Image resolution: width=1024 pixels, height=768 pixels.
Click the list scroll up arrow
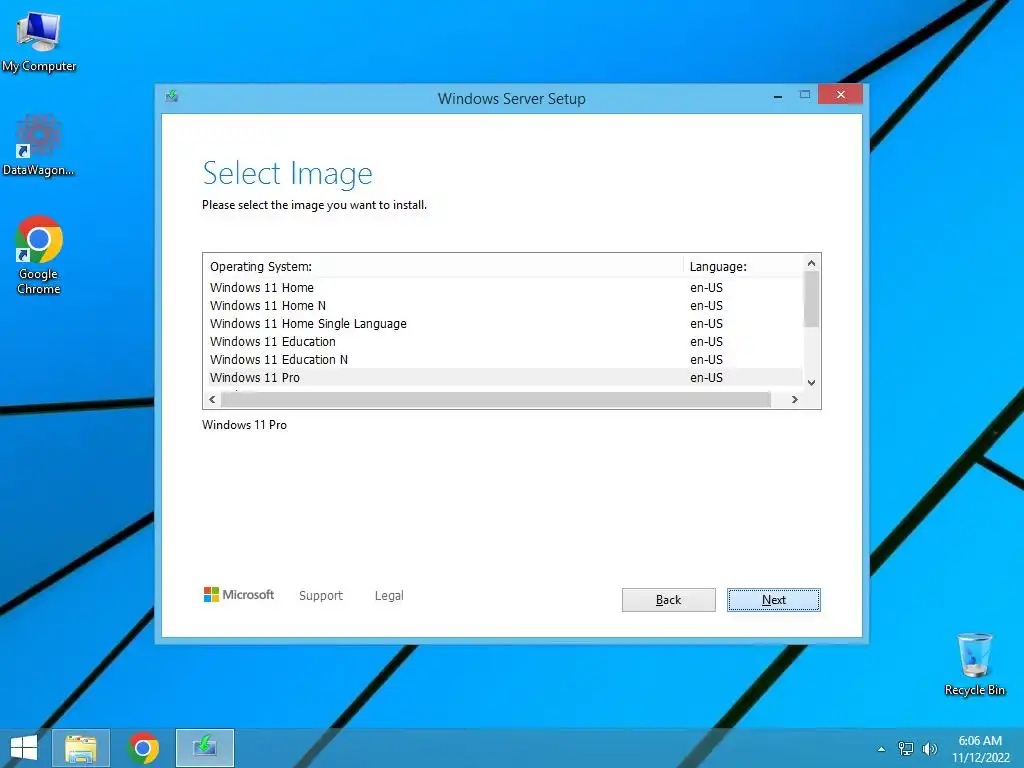pos(811,263)
